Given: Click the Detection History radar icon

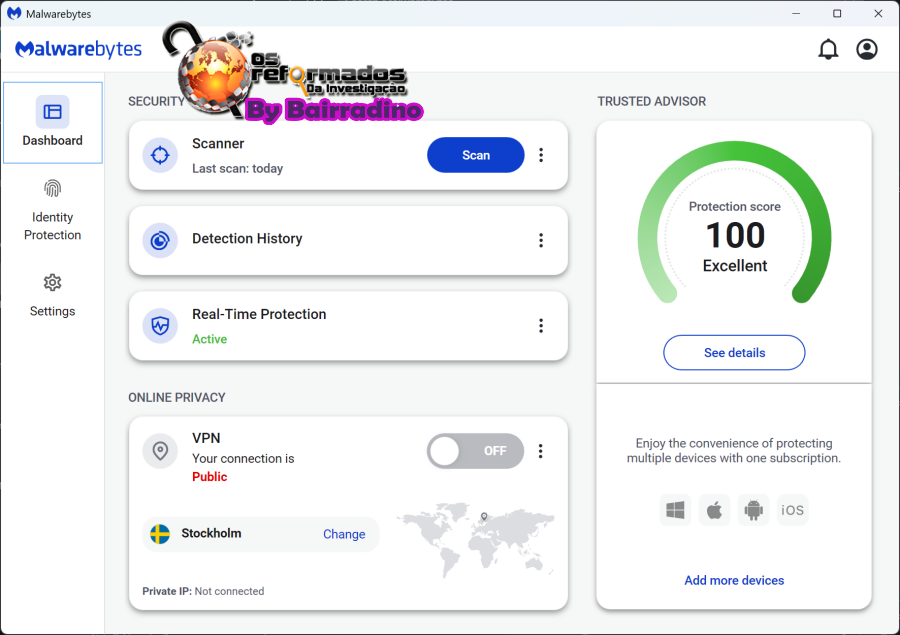Looking at the screenshot, I should (x=160, y=241).
